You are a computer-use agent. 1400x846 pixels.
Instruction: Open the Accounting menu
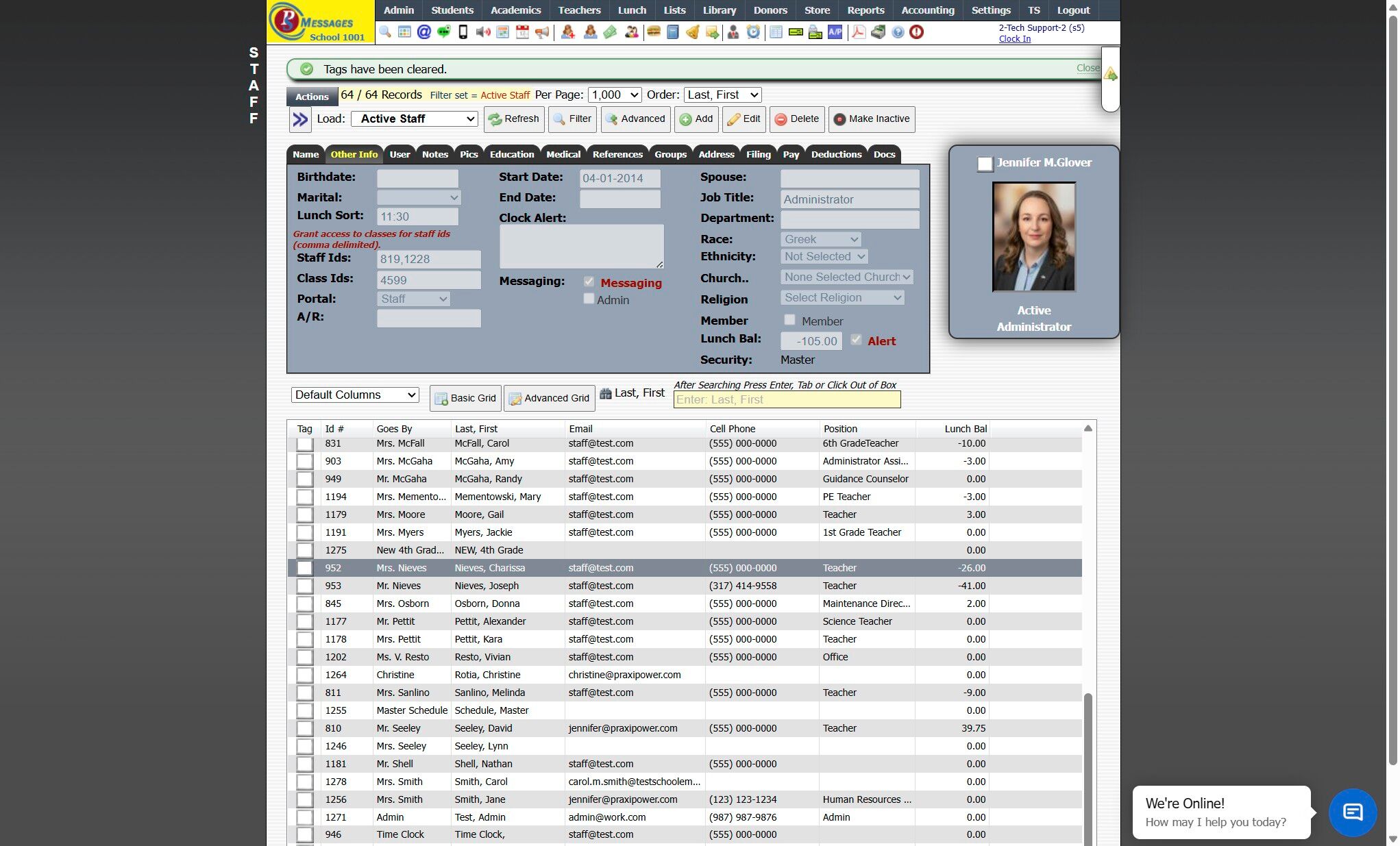927,10
